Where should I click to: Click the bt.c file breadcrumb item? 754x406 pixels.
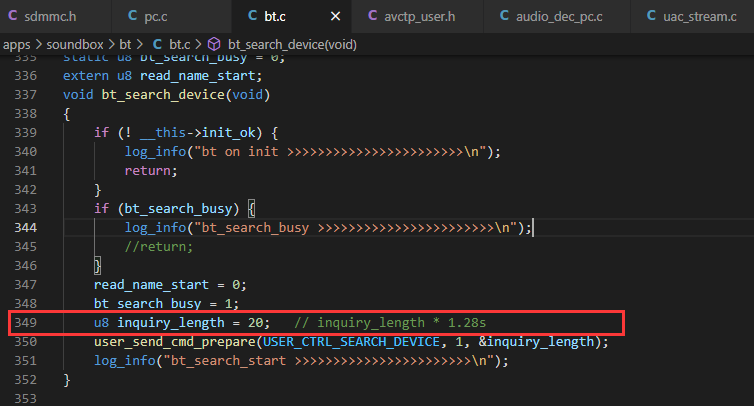(x=180, y=45)
